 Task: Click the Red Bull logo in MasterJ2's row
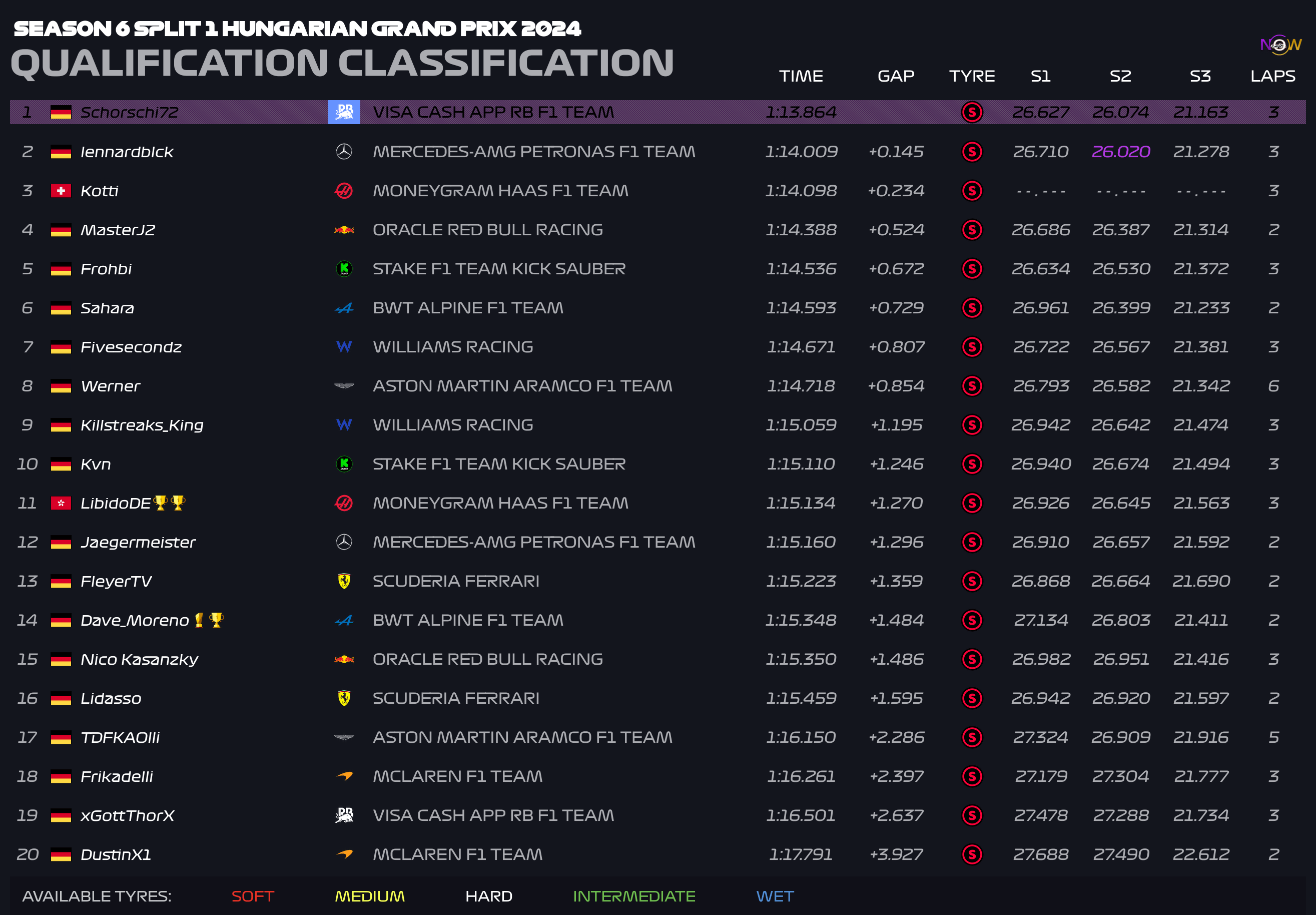[x=344, y=230]
